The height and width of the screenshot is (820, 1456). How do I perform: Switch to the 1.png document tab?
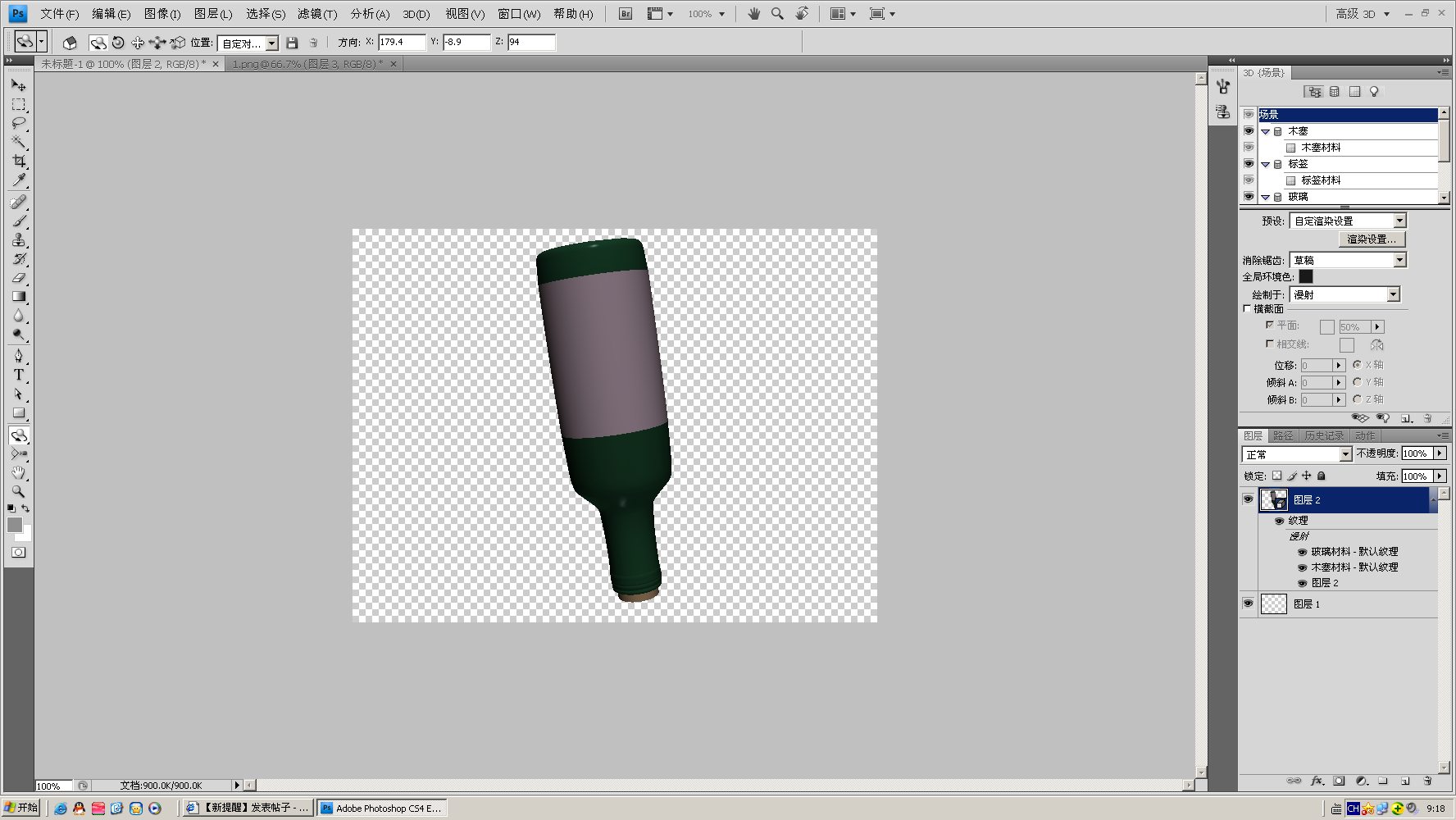(307, 64)
